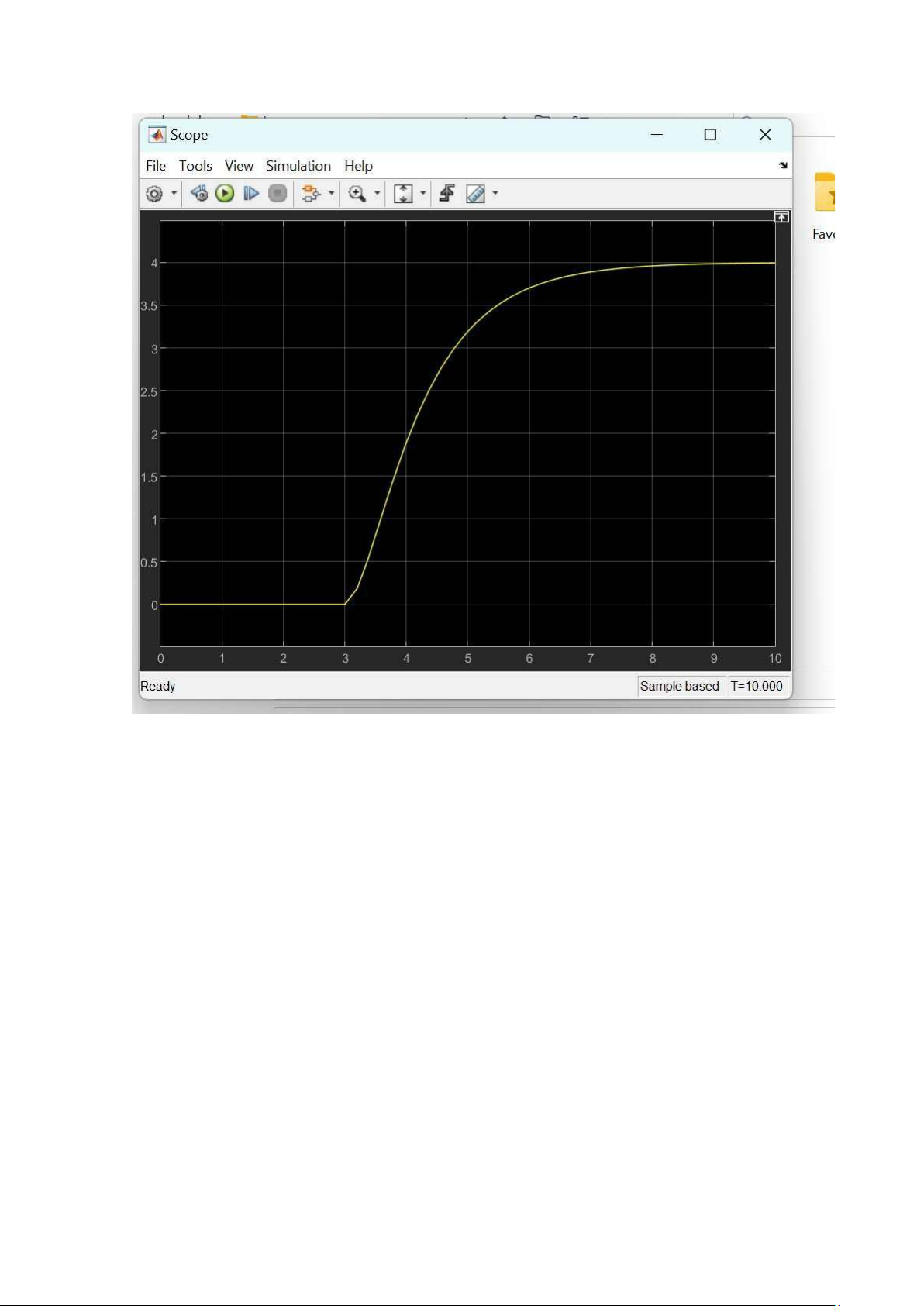924x1306 pixels.
Task: Click the dock scope arrow in menu bar
Action: [x=783, y=166]
